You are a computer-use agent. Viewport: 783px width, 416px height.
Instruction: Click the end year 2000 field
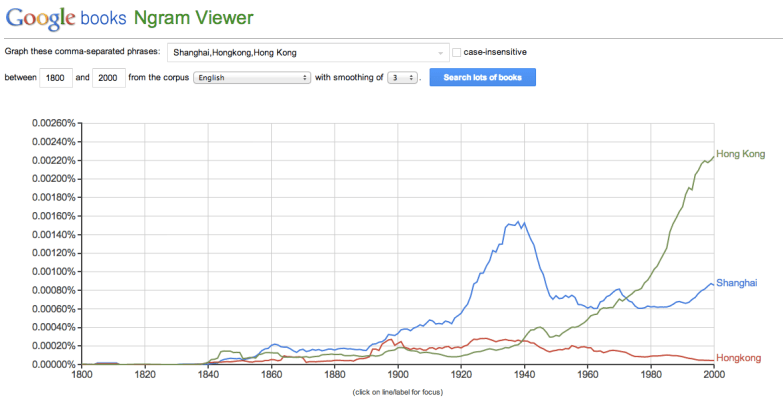108,77
